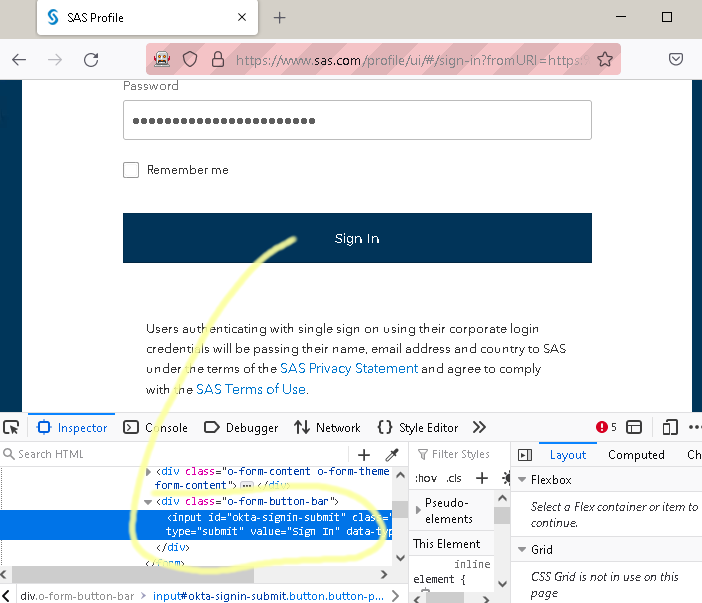The image size is (702, 603).
Task: Switch to the Console tab
Action: [155, 428]
